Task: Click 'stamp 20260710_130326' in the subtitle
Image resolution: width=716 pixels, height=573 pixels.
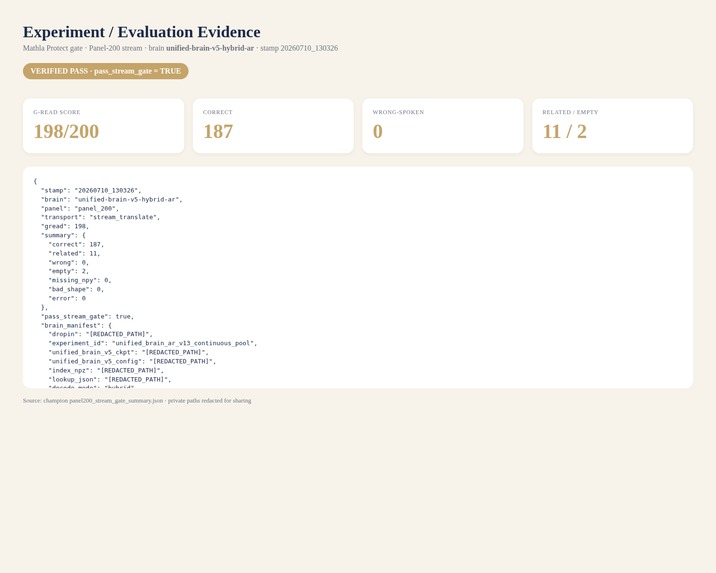Action: (x=299, y=48)
